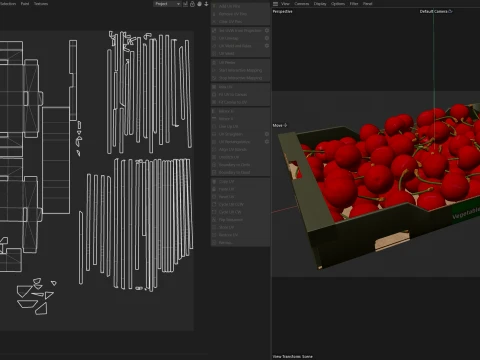Open the viewport Options menu
The height and width of the screenshot is (360, 480).
point(338,4)
